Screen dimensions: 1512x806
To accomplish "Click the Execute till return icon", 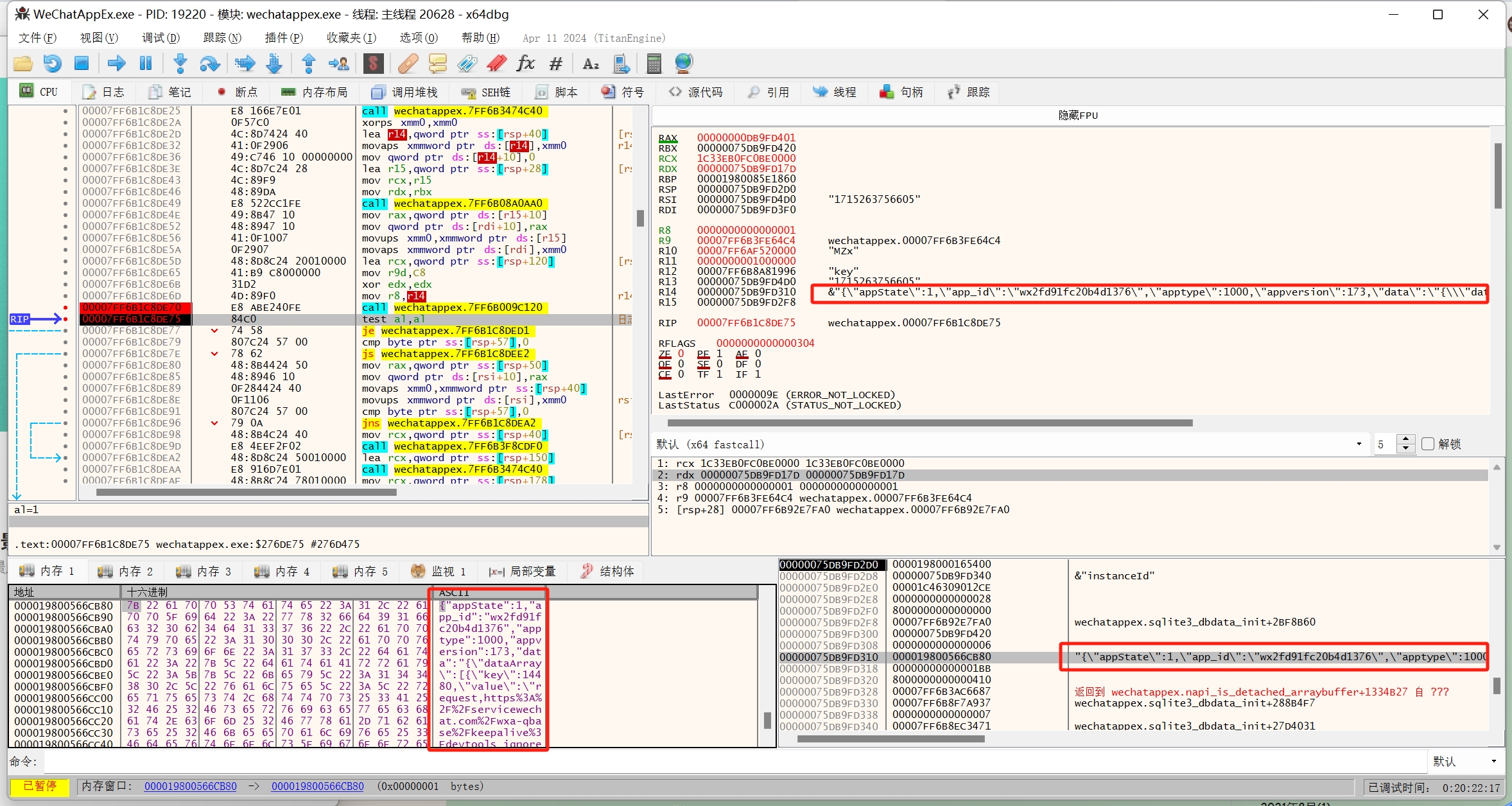I will [x=309, y=63].
